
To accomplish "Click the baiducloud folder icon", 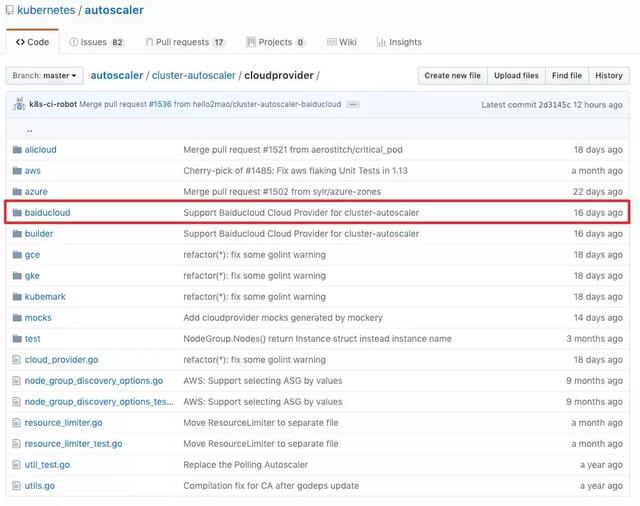I will 17,213.
